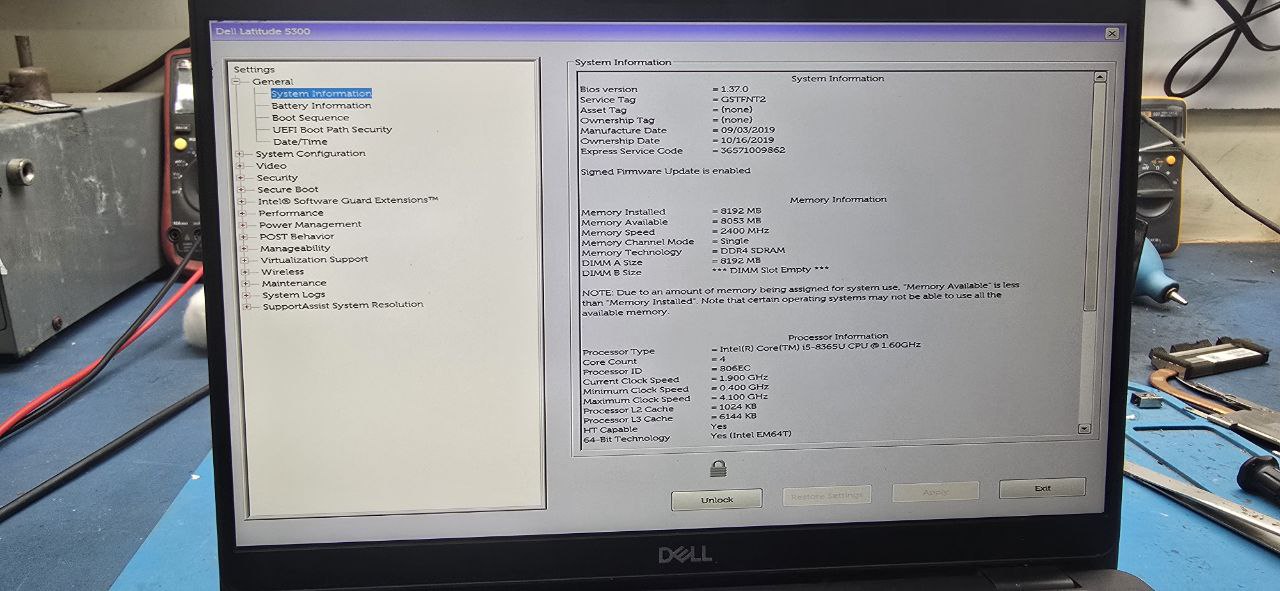1280x591 pixels.
Task: Open Date/Time settings
Action: click(x=300, y=141)
